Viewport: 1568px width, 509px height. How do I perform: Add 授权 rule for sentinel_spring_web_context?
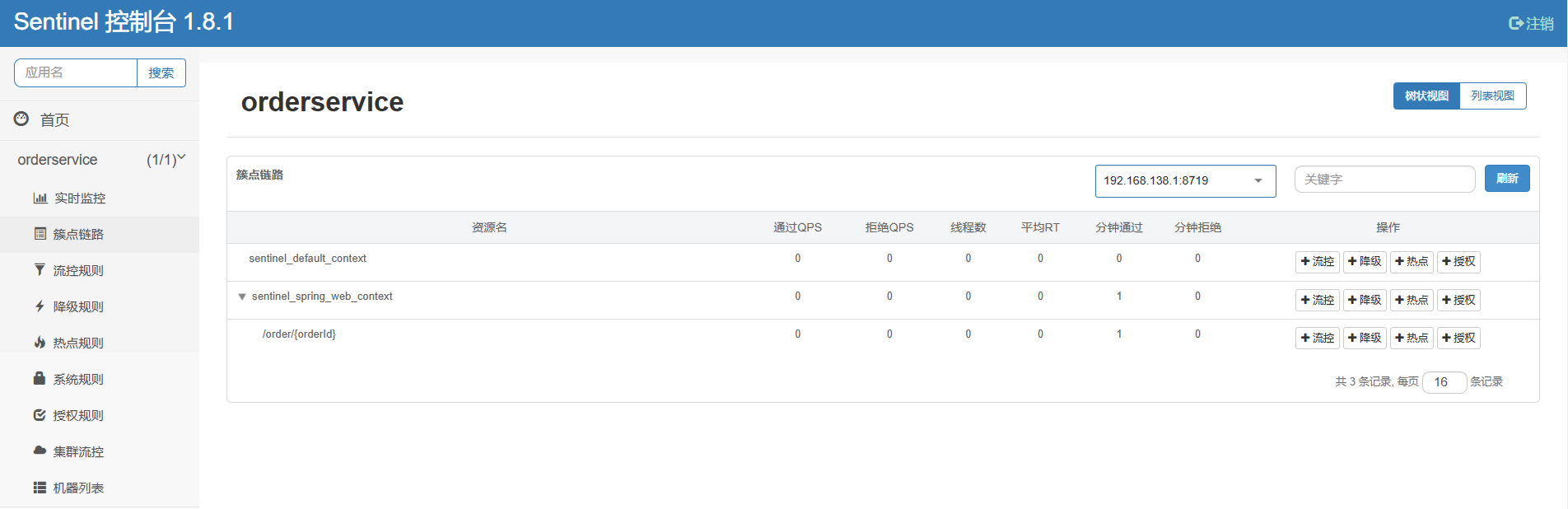[1458, 300]
